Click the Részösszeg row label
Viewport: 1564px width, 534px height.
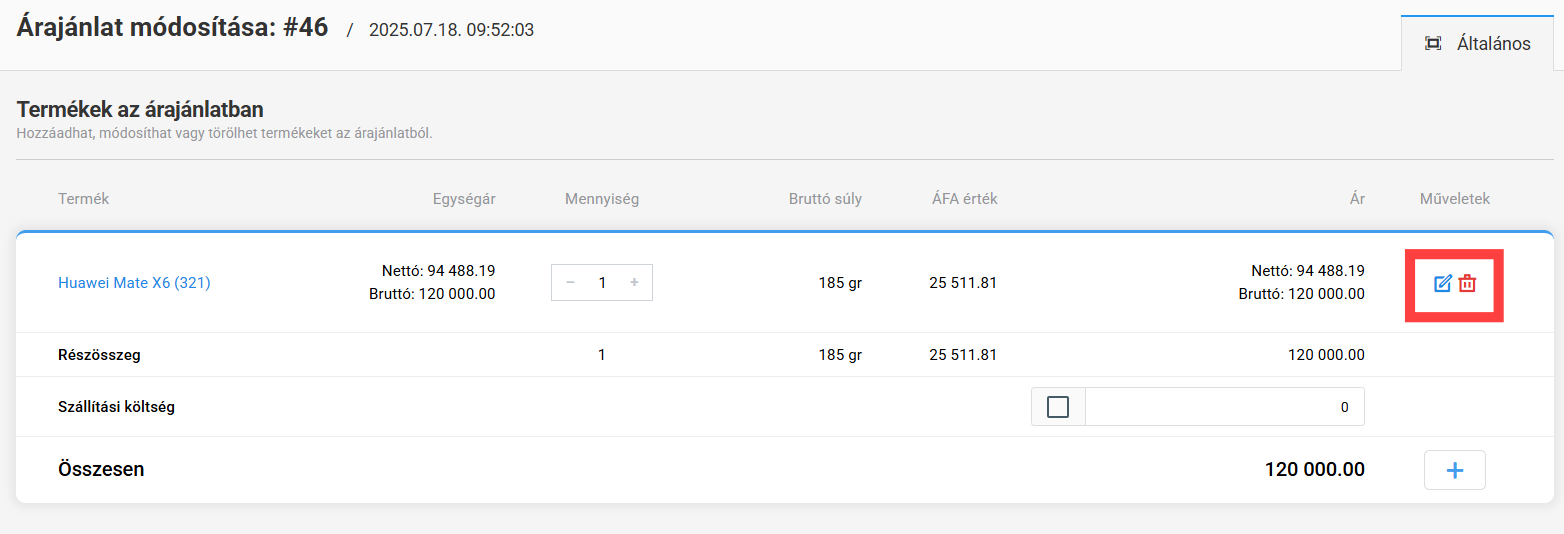click(x=99, y=355)
